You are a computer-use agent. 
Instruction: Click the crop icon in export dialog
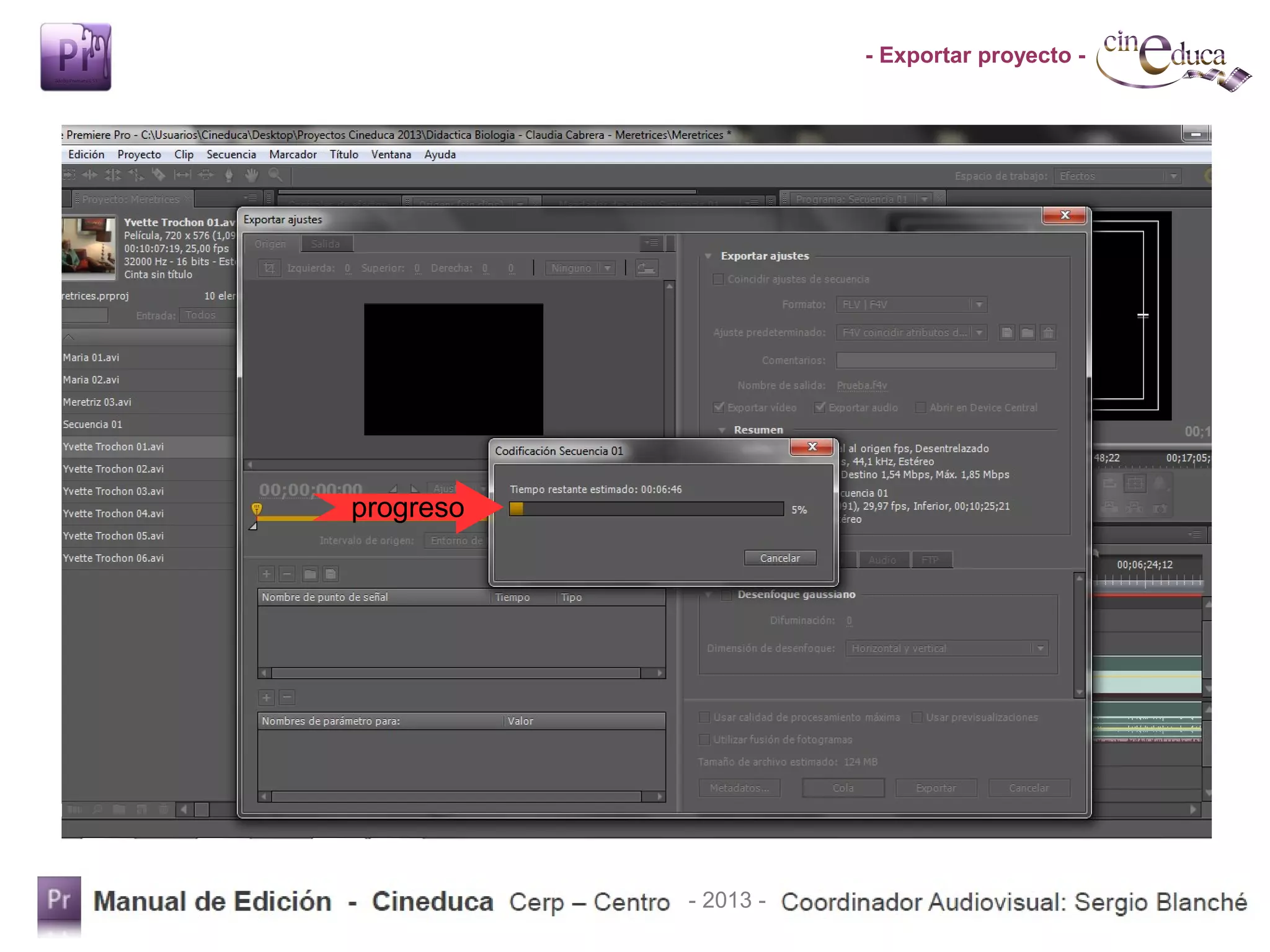[x=269, y=268]
